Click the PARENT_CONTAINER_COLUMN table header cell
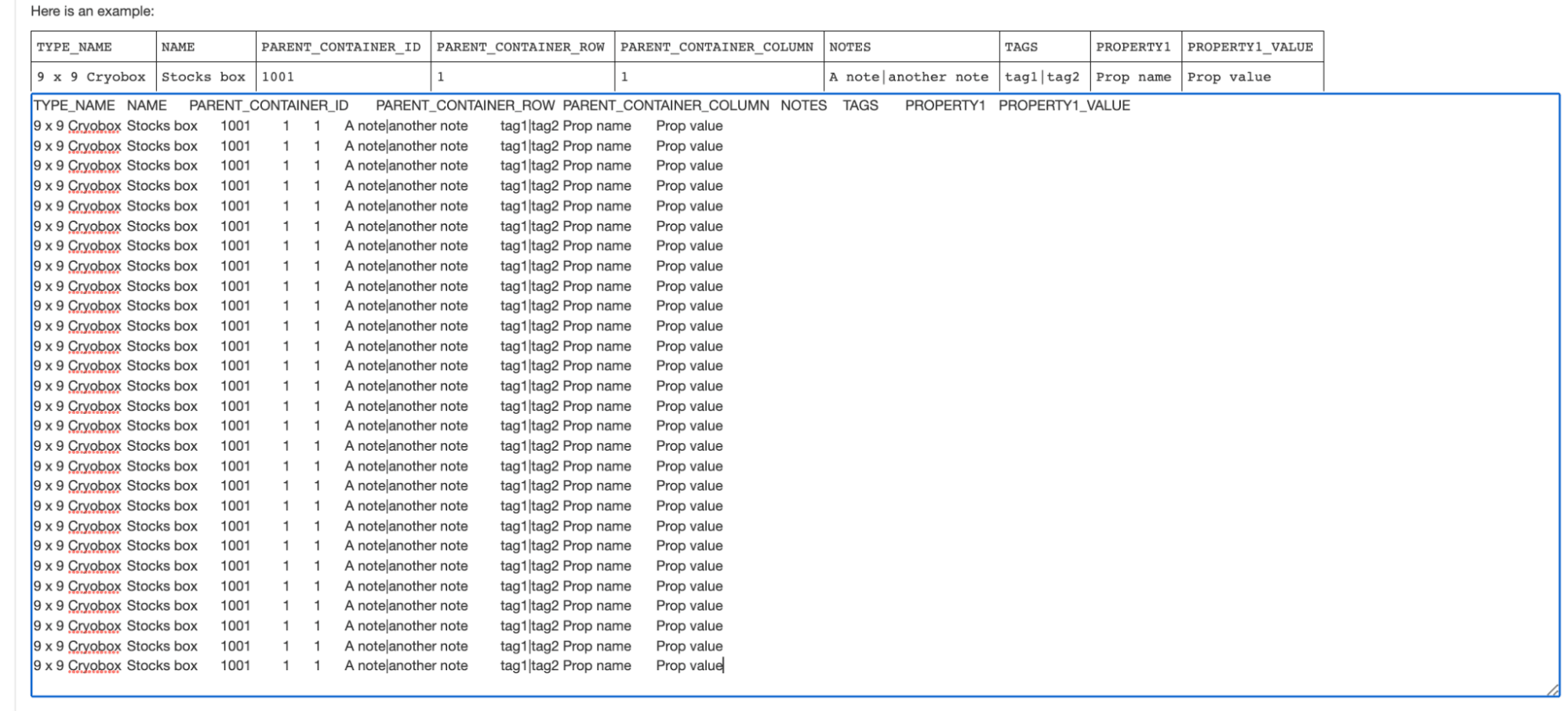The image size is (1568, 711). [718, 47]
